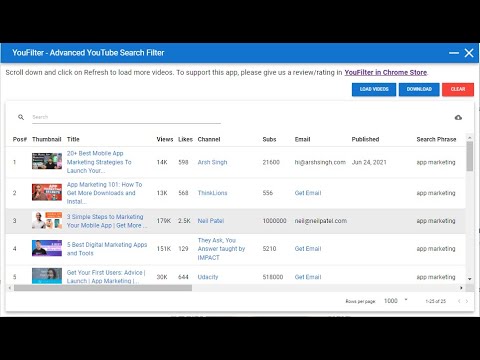Click the 1000000 subs value
This screenshot has width=480, height=360.
[x=274, y=221]
